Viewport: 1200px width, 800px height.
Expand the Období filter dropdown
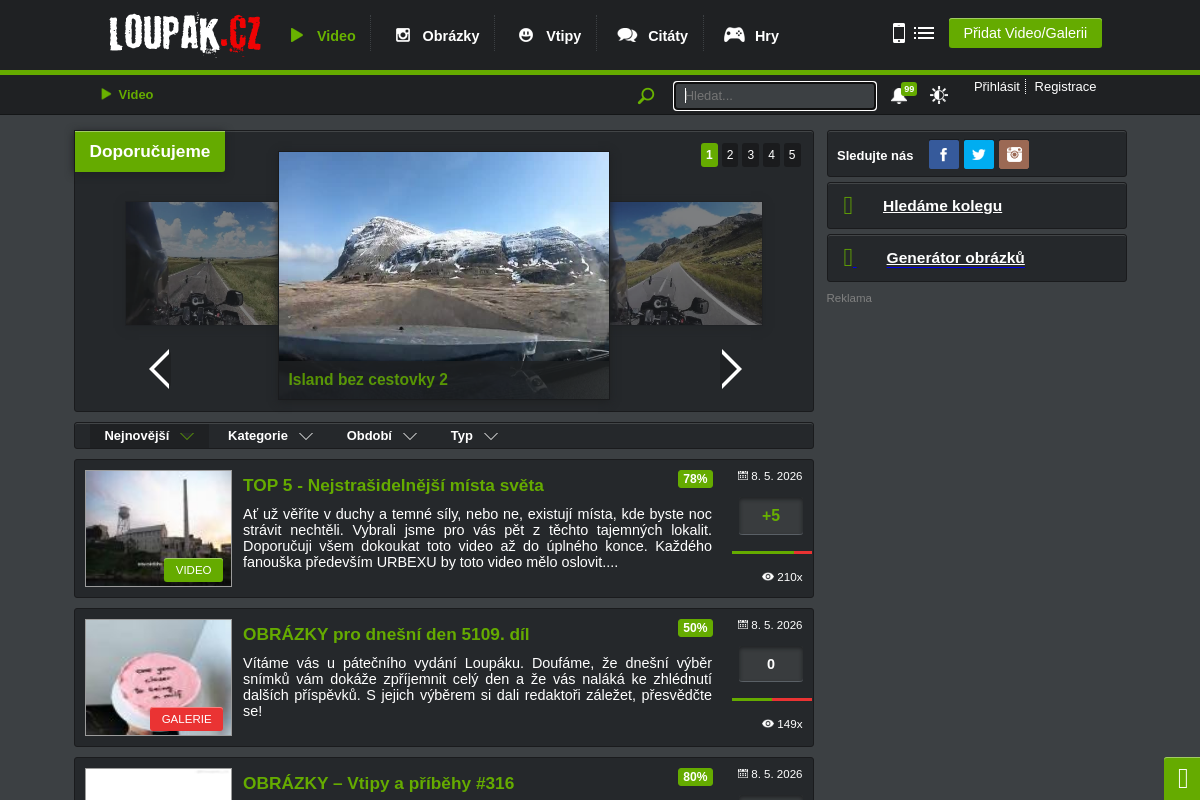[x=381, y=436]
